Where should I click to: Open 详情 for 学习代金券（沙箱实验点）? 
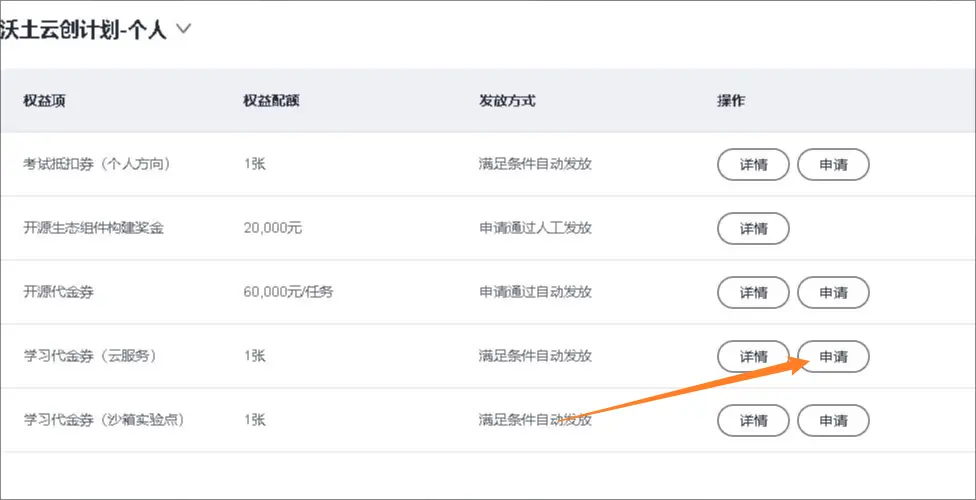[x=753, y=421]
